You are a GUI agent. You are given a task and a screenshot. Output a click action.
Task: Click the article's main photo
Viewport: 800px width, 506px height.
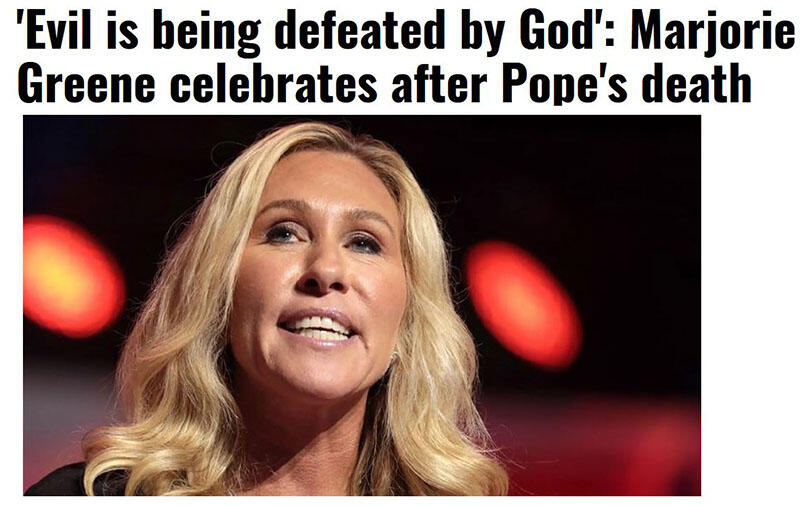tap(362, 305)
